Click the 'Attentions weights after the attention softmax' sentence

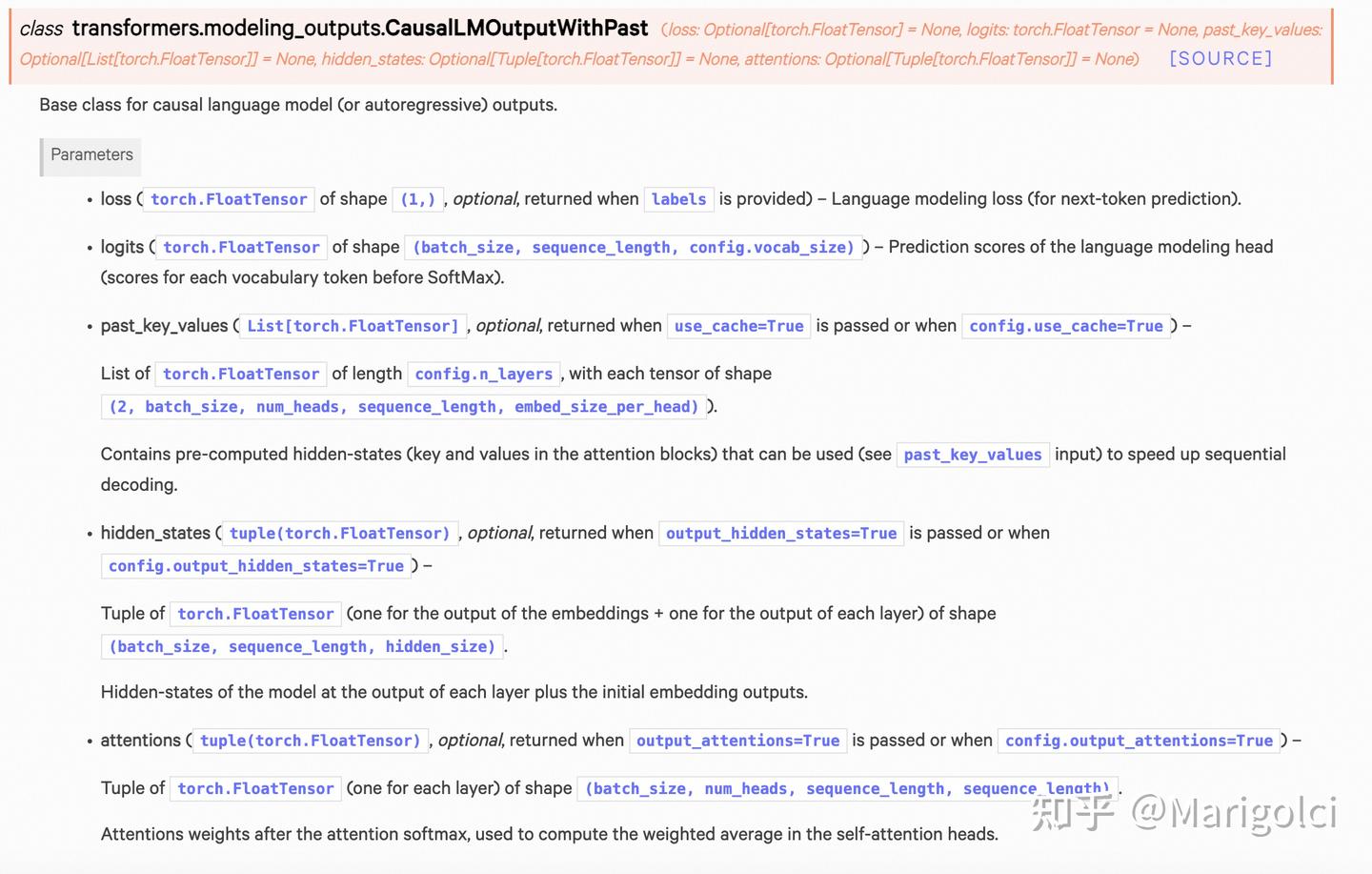coord(550,835)
